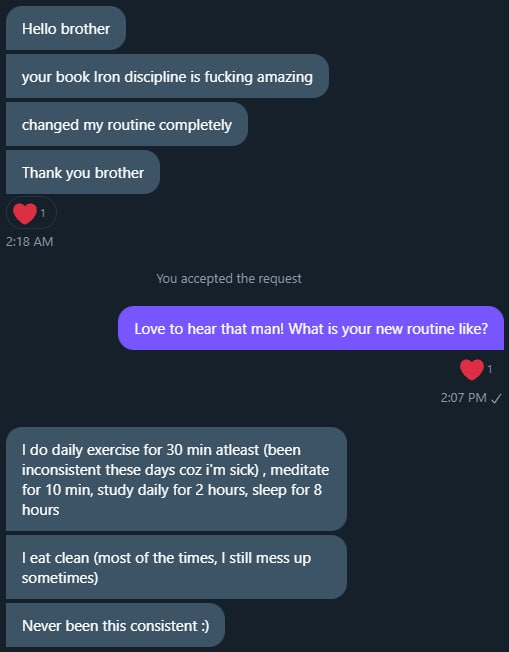This screenshot has height=652, width=509.
Task: Click reaction count beside the left heart
Action: (x=42, y=213)
